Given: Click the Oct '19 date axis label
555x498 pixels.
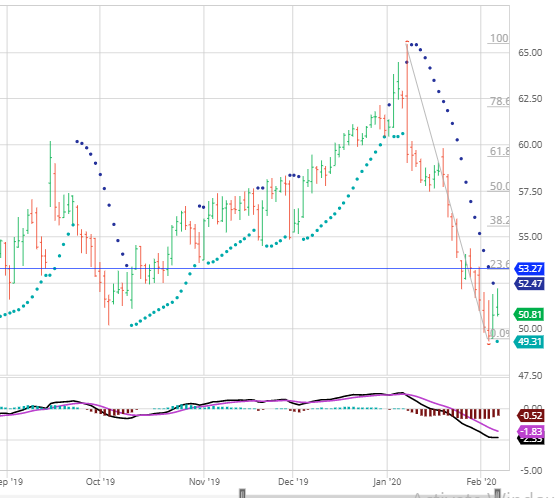Looking at the screenshot, I should tap(101, 482).
